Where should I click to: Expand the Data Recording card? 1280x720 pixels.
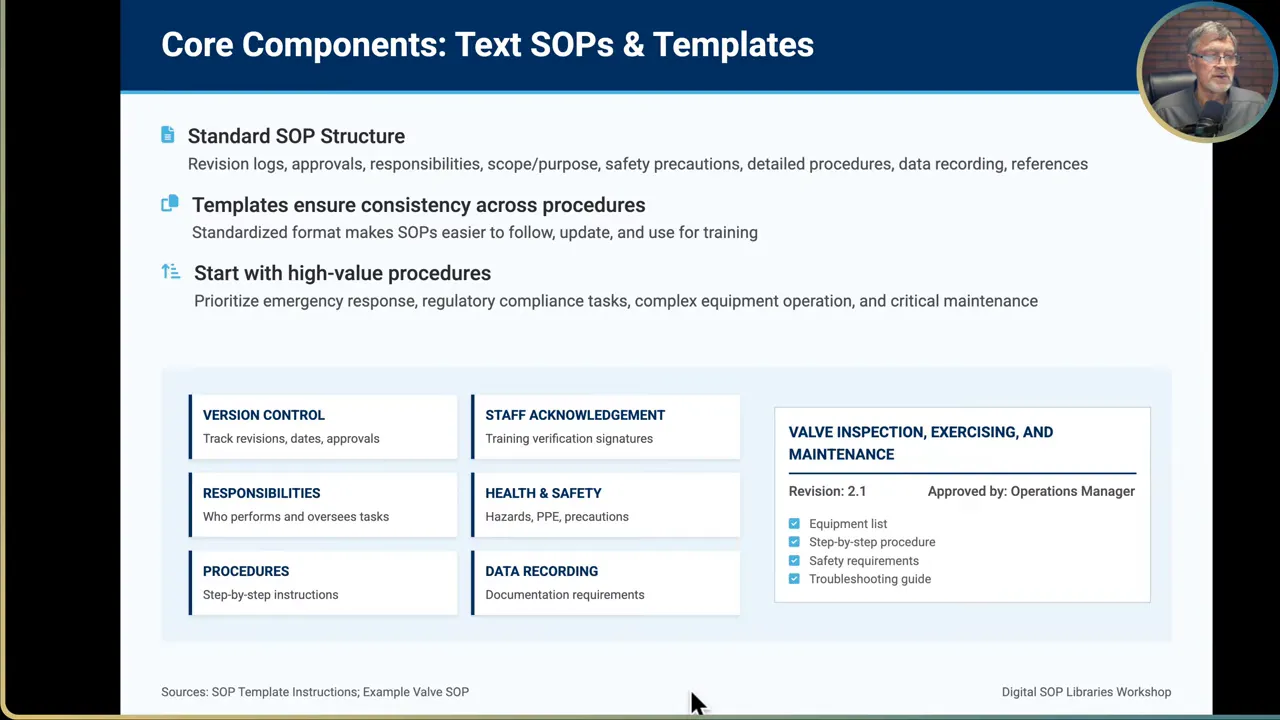point(605,582)
